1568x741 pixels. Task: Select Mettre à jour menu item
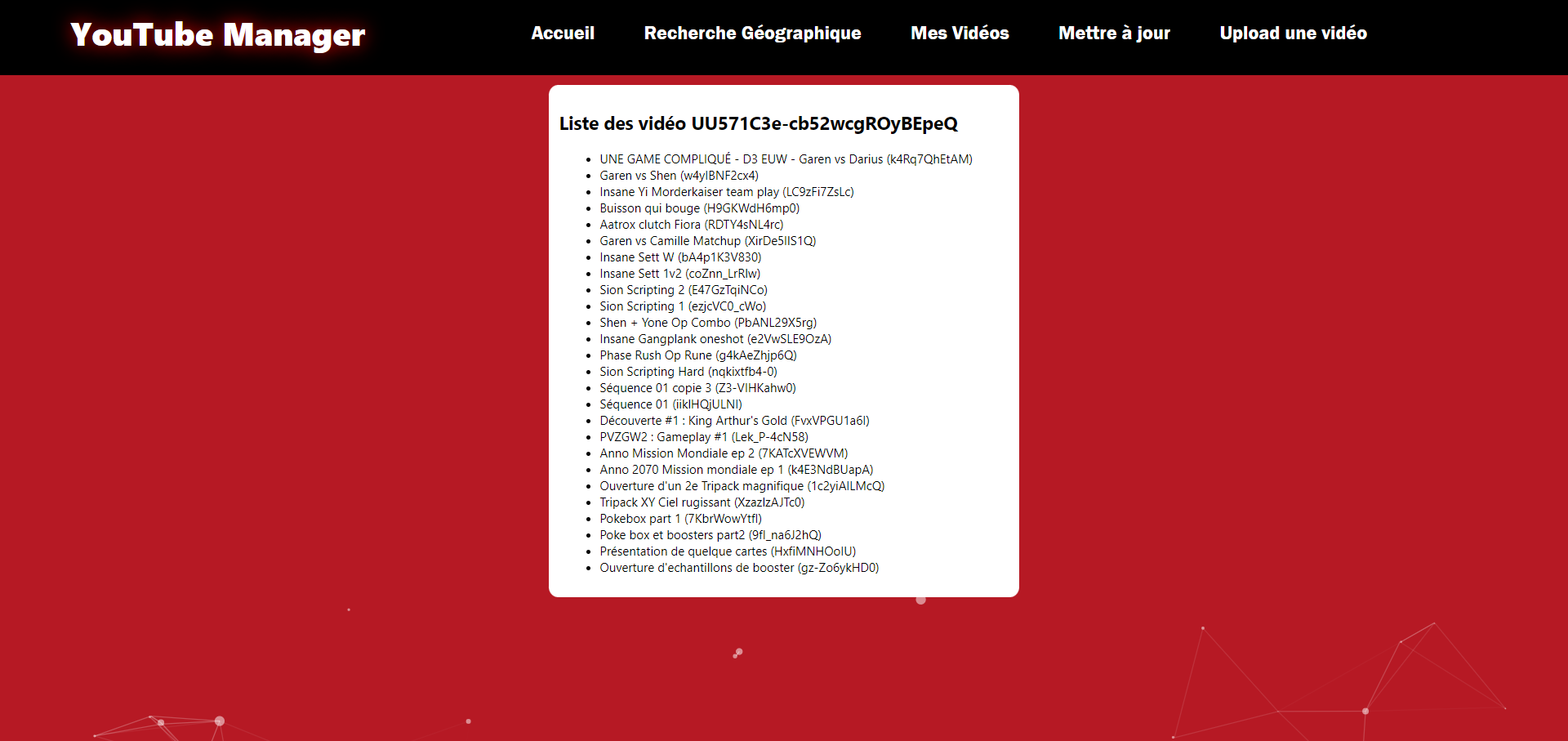point(1114,33)
